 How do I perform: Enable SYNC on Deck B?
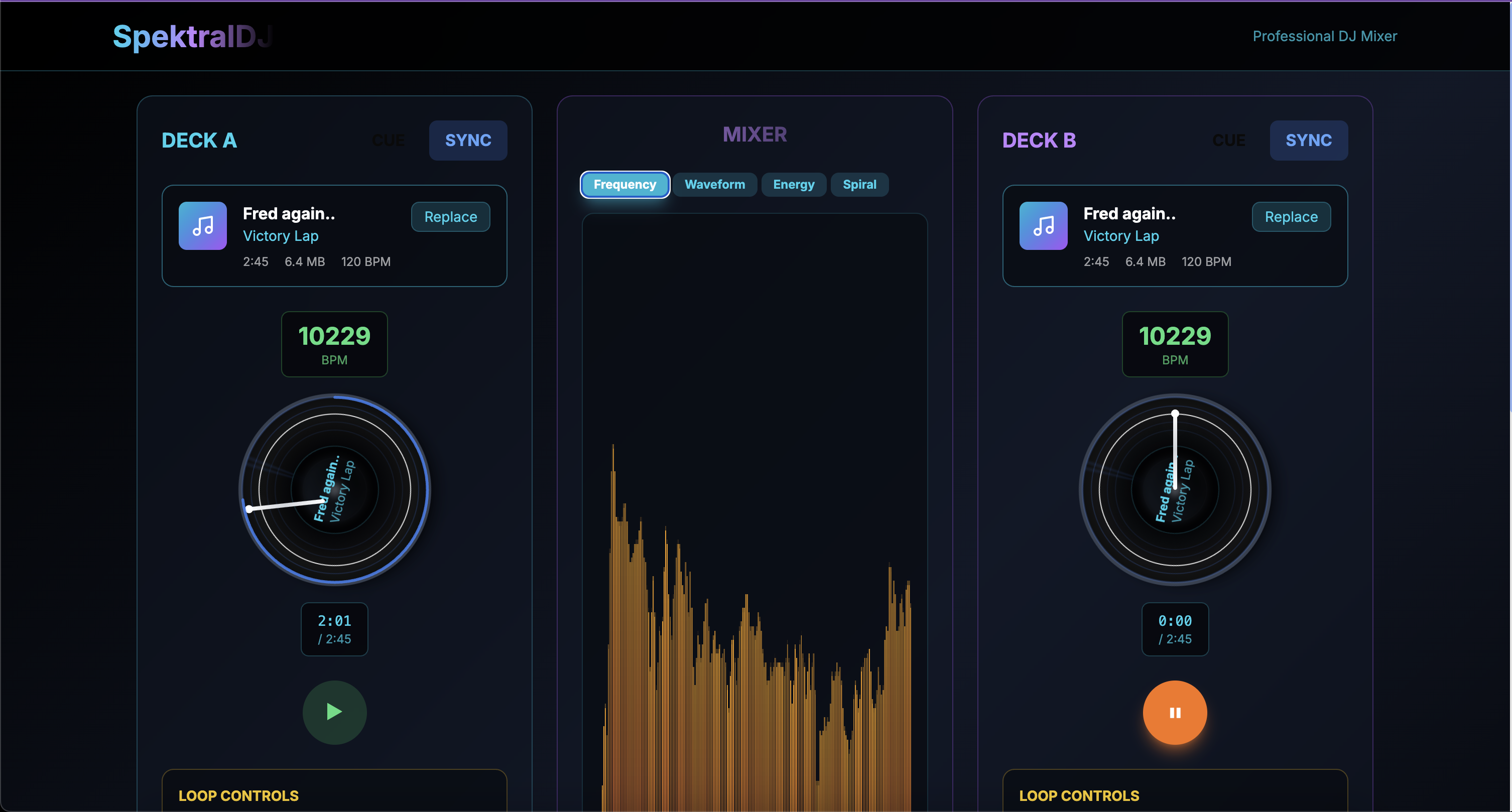pos(1308,140)
